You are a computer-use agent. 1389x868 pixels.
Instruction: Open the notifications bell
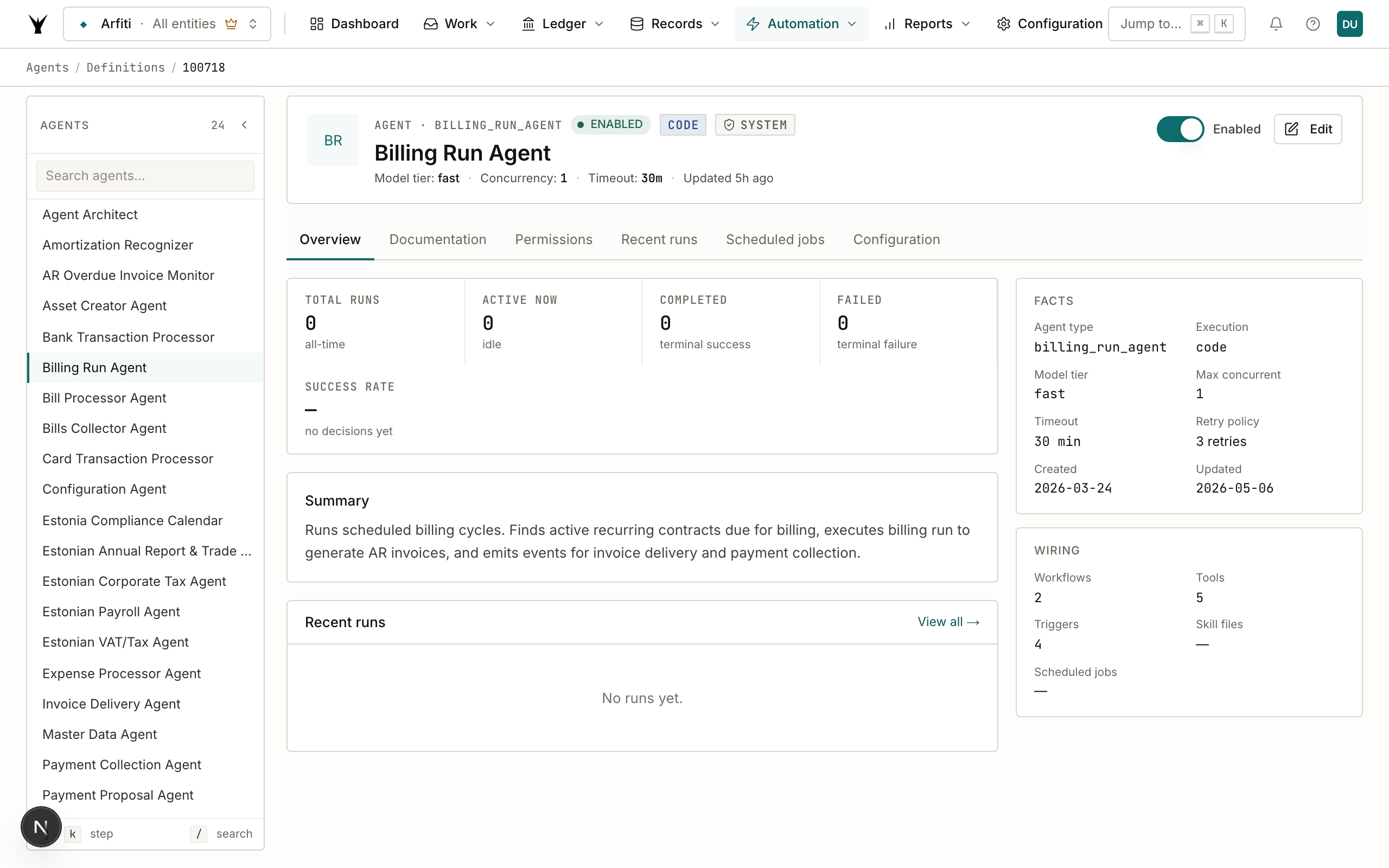point(1276,23)
